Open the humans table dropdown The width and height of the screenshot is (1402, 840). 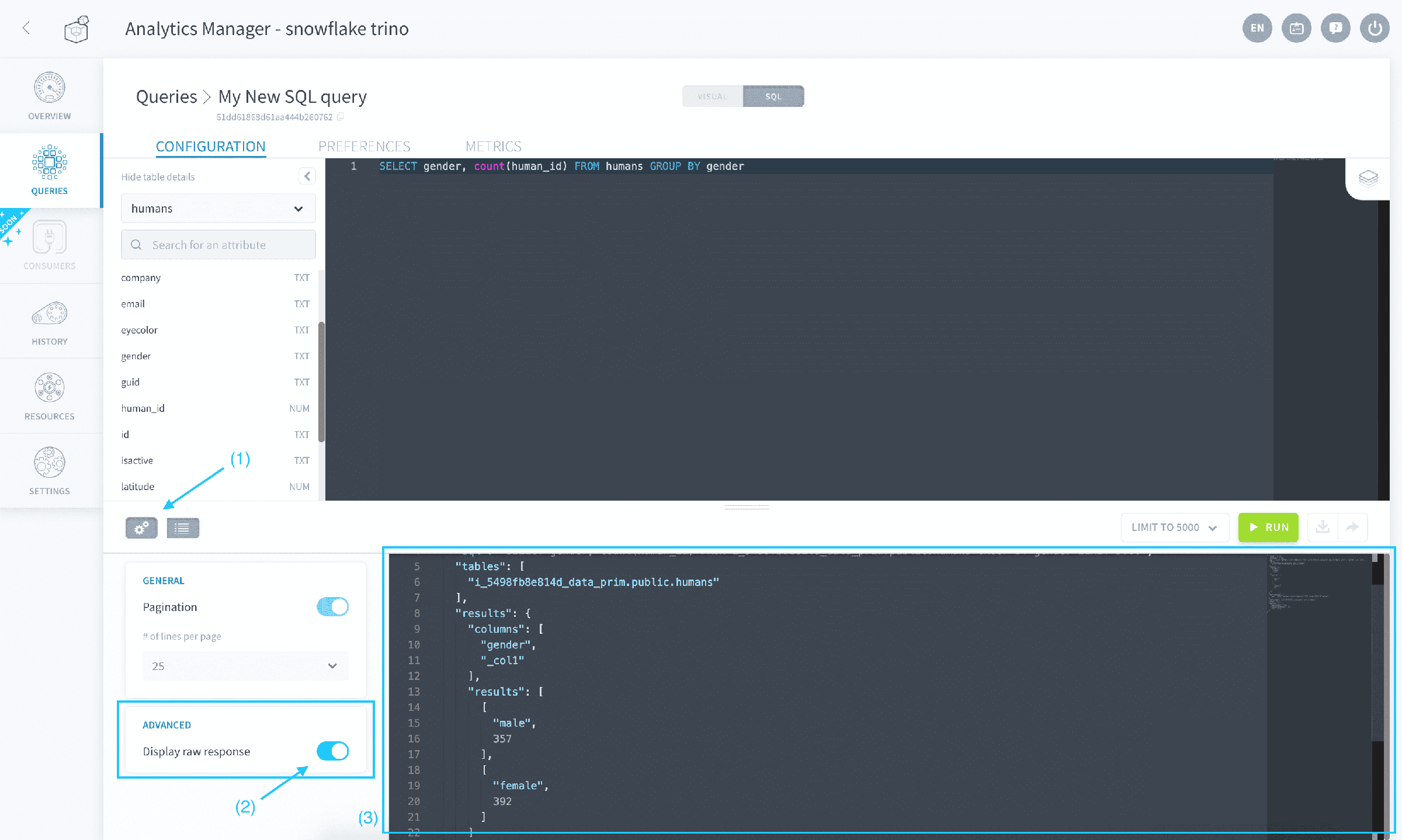click(218, 209)
